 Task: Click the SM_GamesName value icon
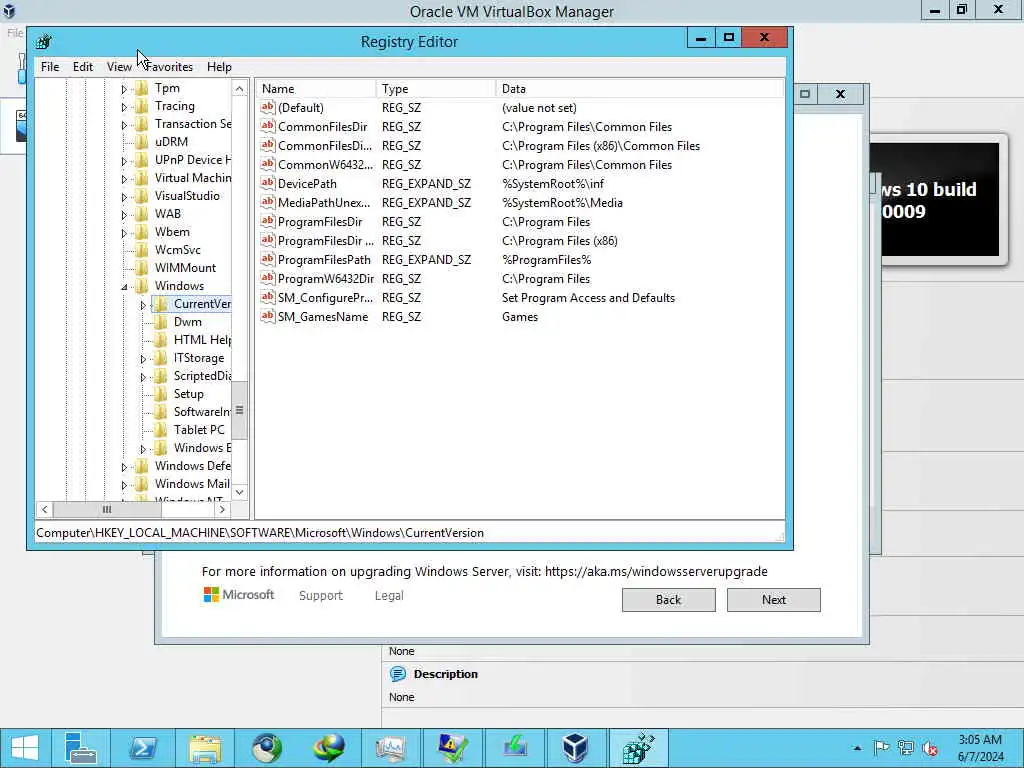[x=267, y=316]
